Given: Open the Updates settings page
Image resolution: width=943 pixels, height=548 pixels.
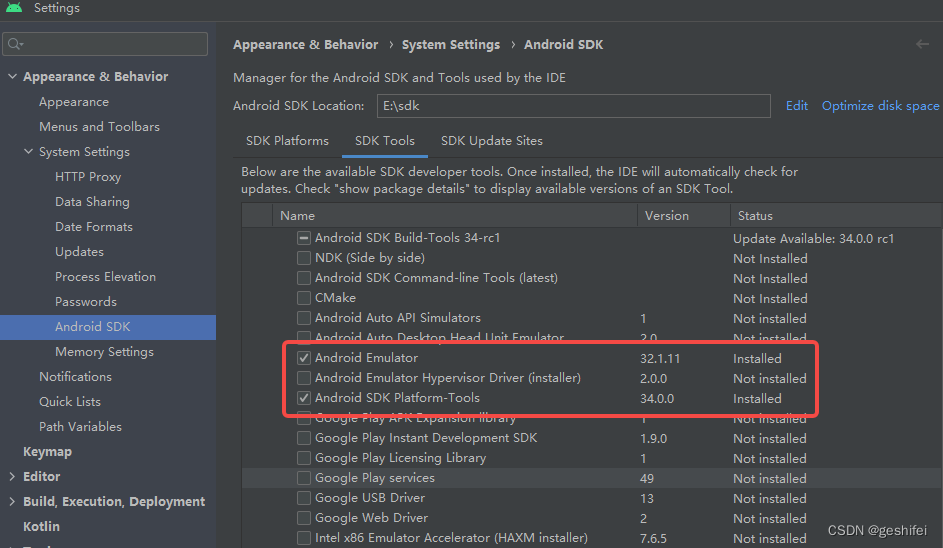Looking at the screenshot, I should (79, 251).
